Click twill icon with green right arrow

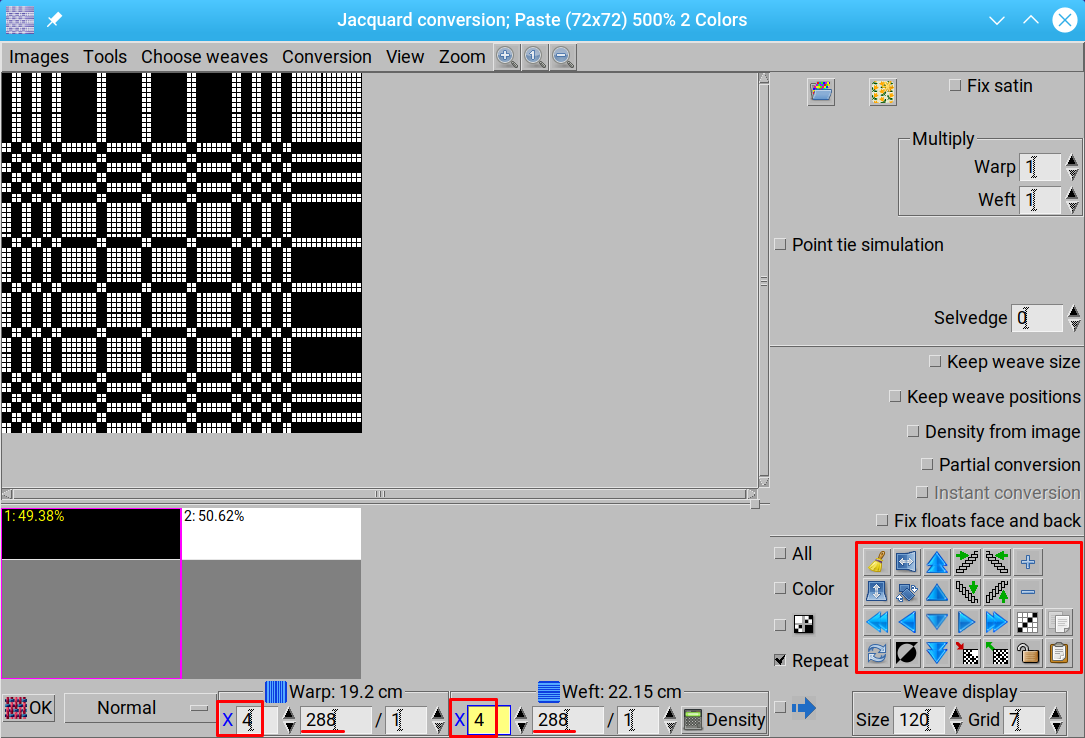967,562
